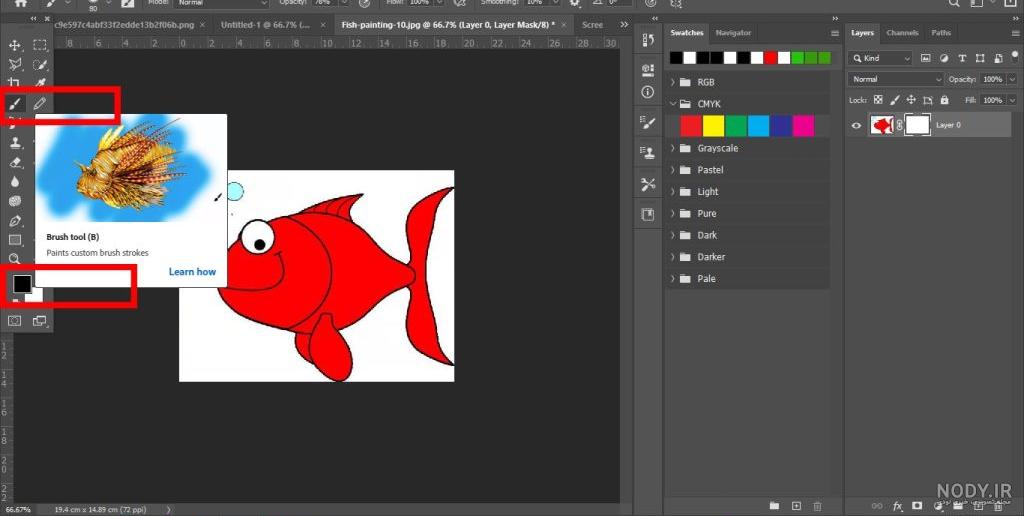
Task: Select the Clone Stamp tool
Action: click(x=14, y=143)
